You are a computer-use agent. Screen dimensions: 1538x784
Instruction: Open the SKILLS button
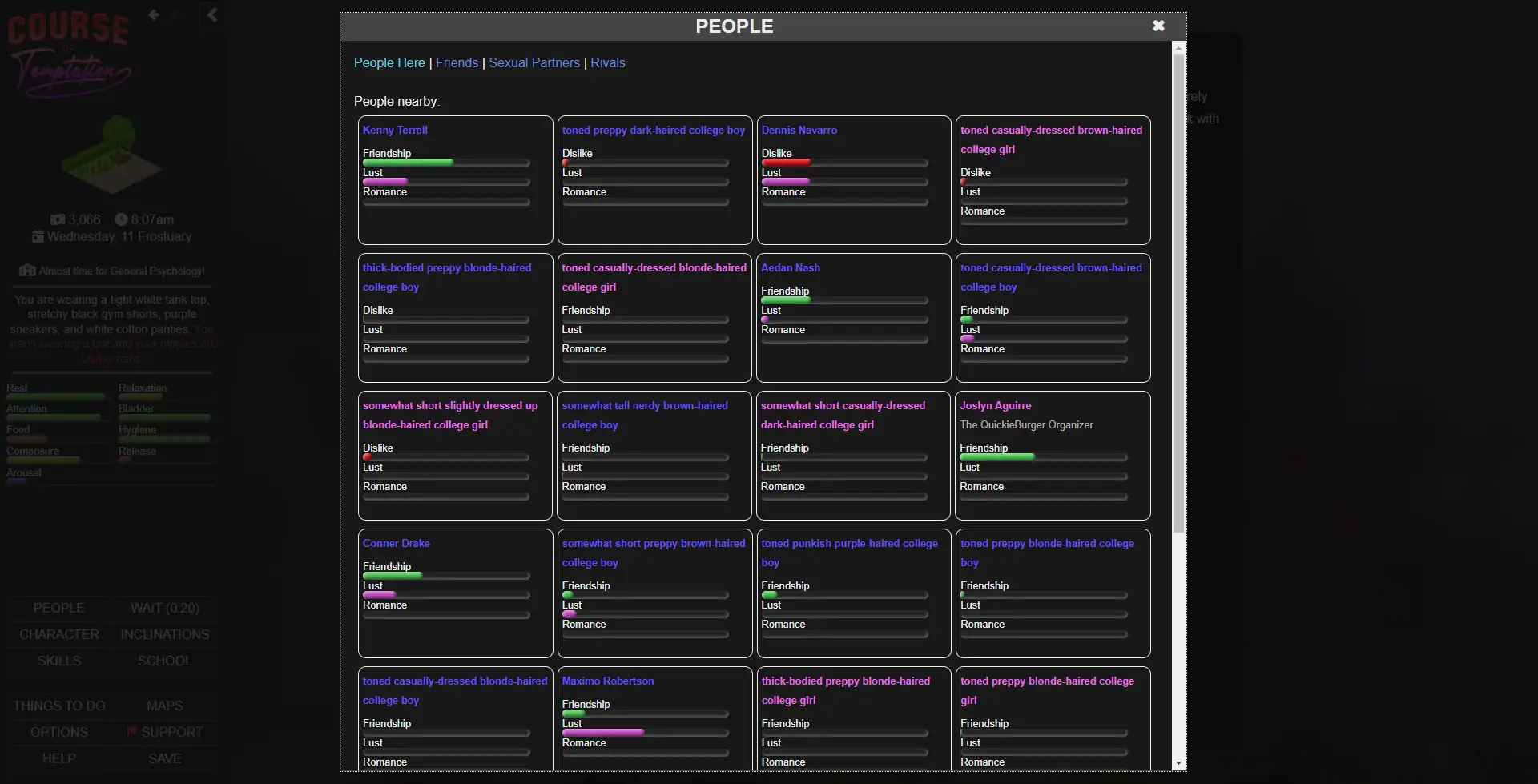(58, 661)
